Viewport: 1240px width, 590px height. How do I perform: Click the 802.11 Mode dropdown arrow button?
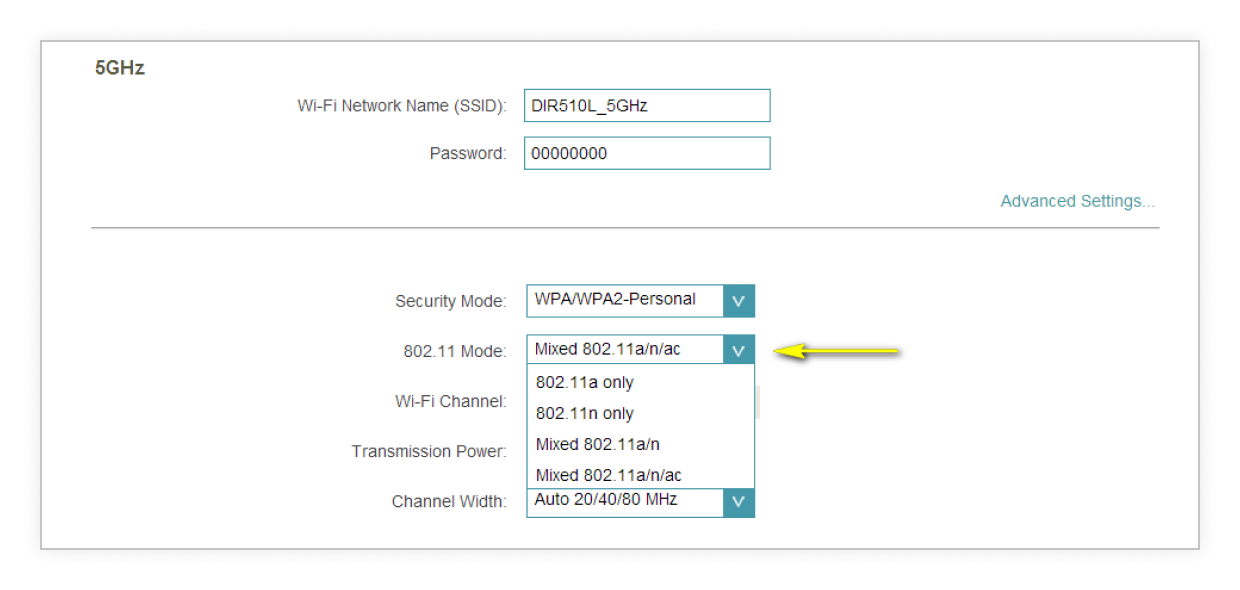pos(738,350)
